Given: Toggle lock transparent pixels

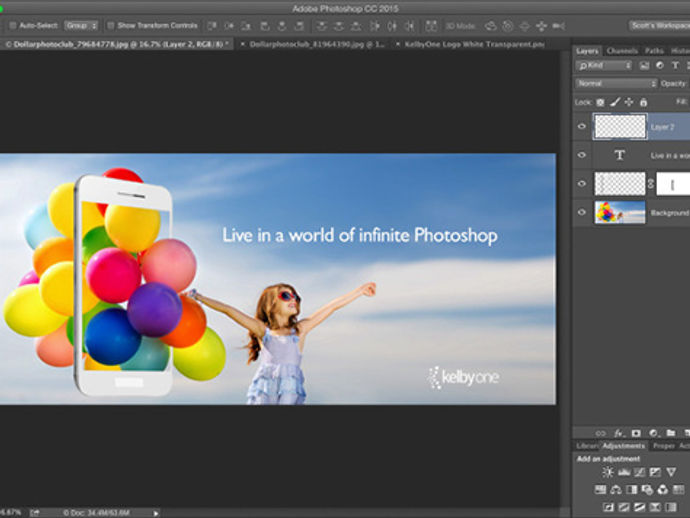Looking at the screenshot, I should tap(600, 103).
